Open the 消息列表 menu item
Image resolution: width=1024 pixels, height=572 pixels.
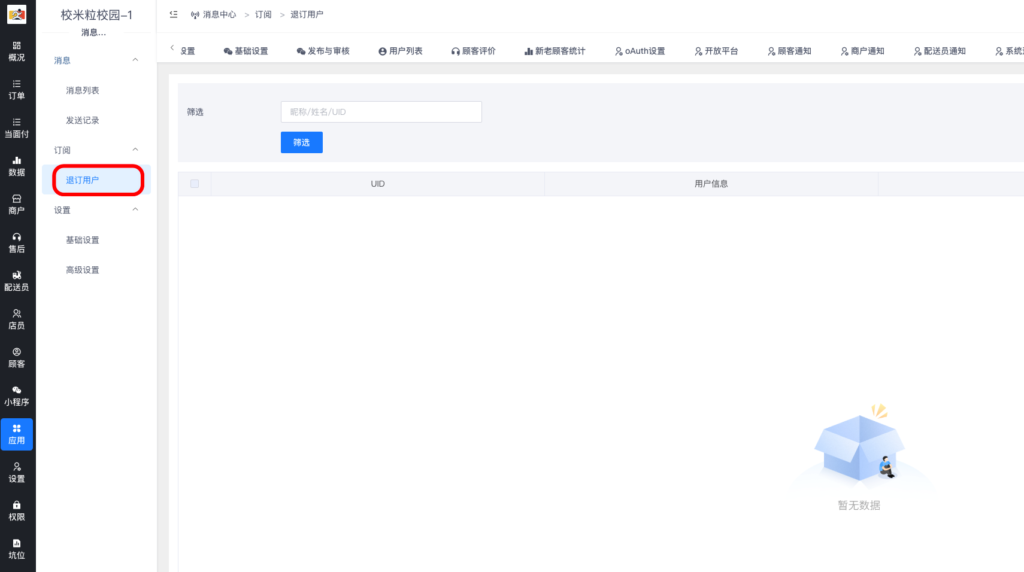click(x=82, y=91)
